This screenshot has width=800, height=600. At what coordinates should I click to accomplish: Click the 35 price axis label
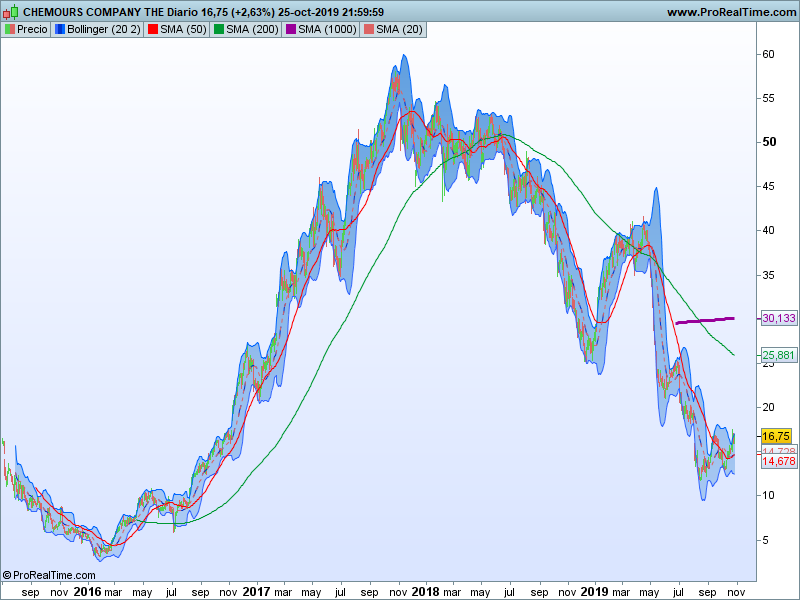coord(768,275)
